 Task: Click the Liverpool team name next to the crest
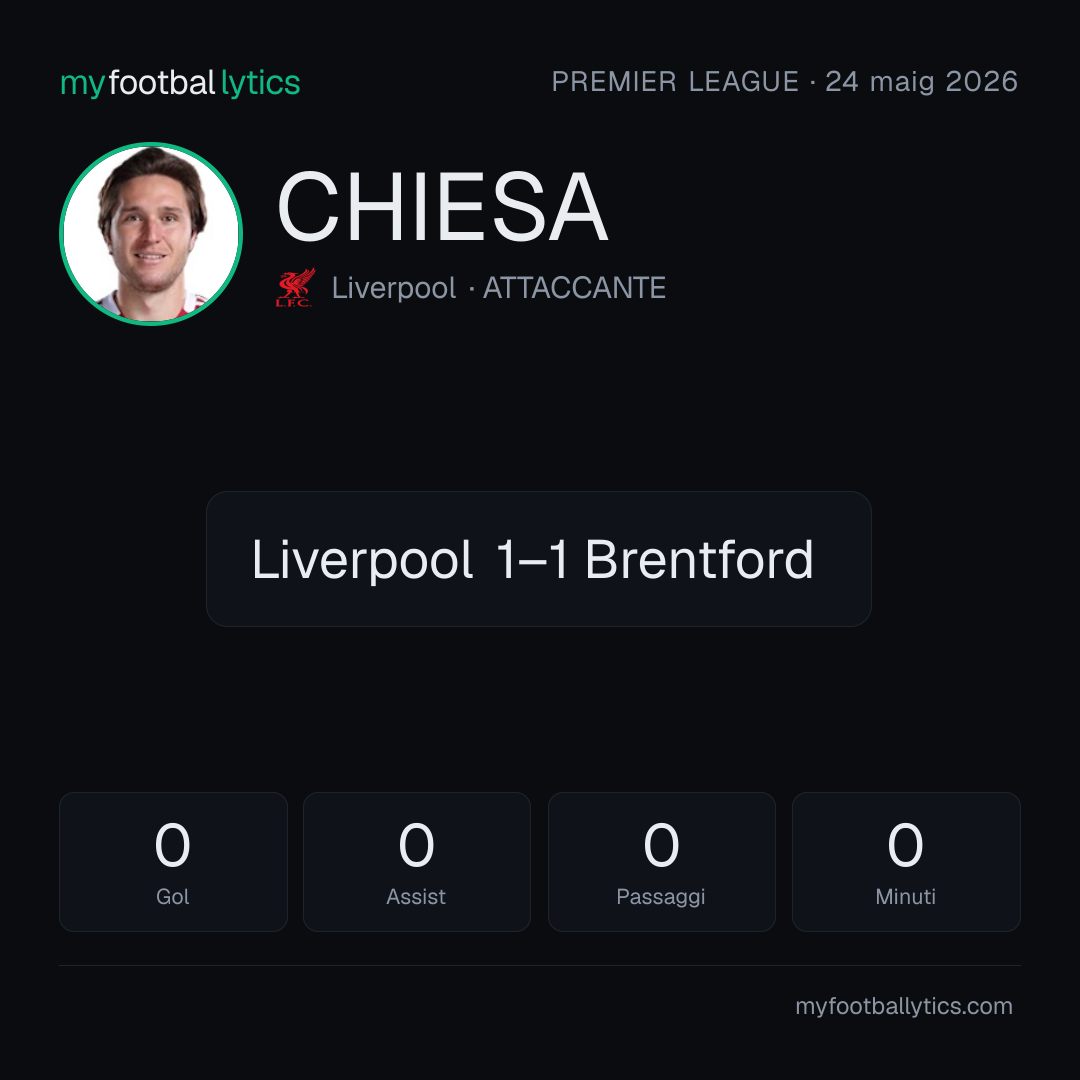click(394, 288)
